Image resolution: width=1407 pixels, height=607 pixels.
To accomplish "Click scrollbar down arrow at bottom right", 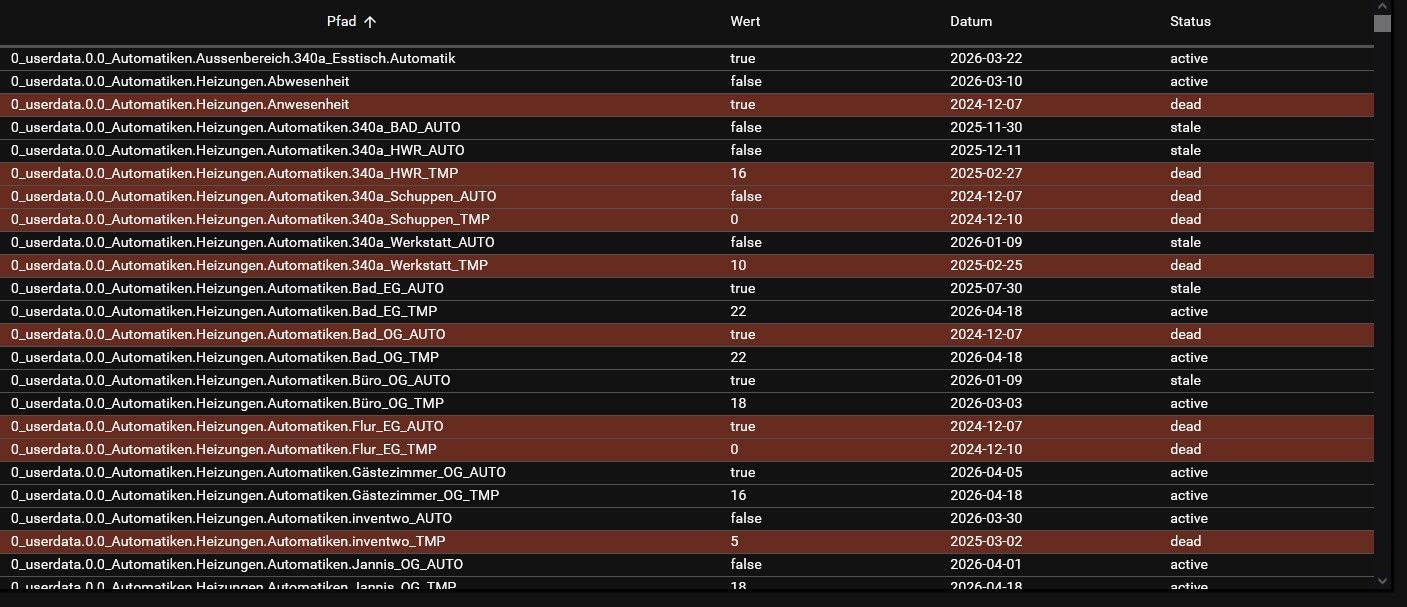I will point(1382,580).
